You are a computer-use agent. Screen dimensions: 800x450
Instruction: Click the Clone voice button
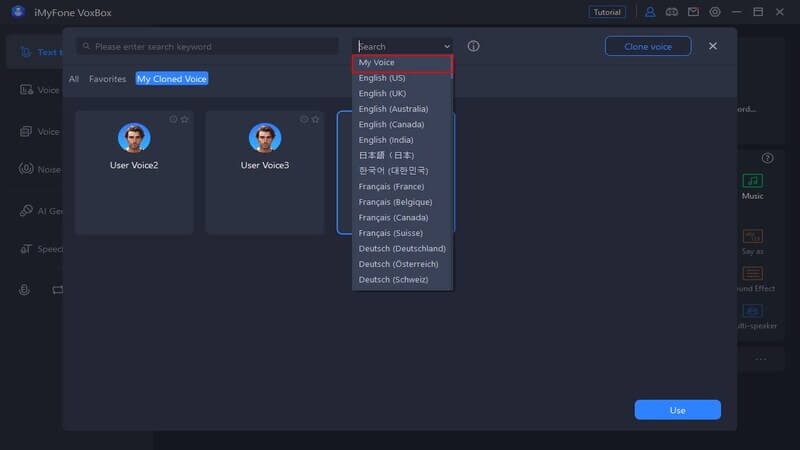click(648, 46)
